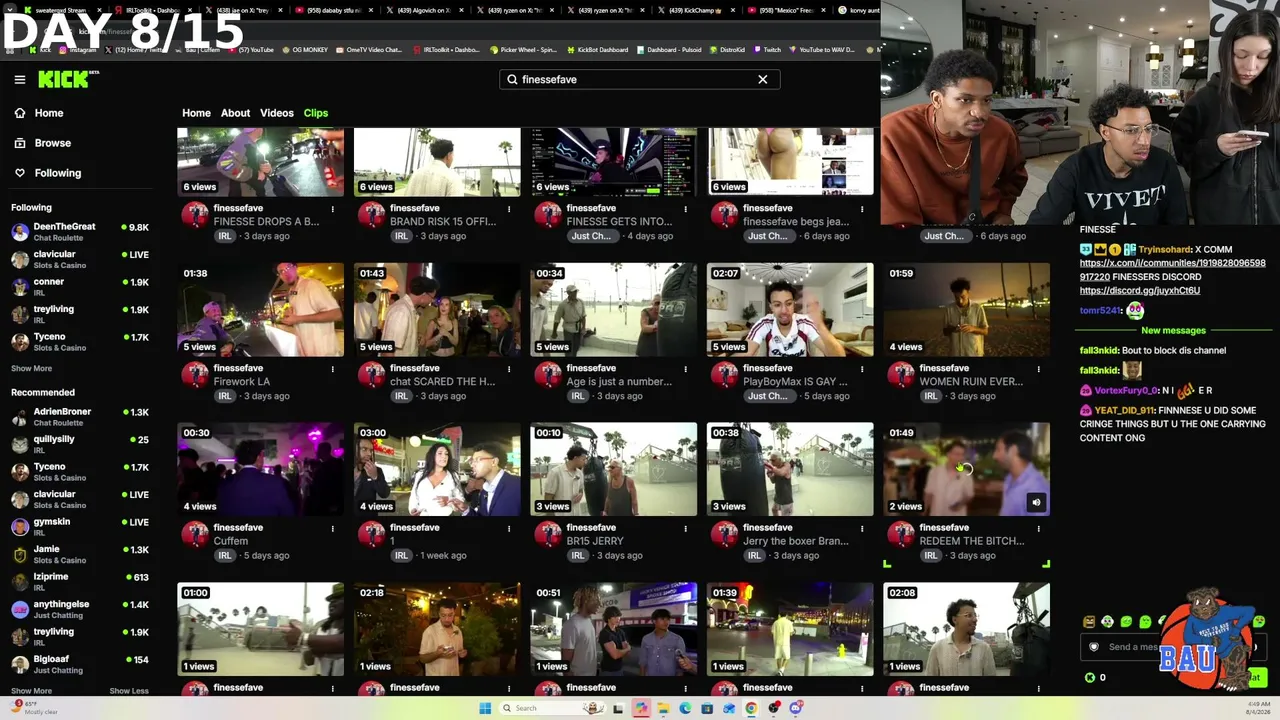
Task: Open options menu for WOMEN RUIN EVER clip
Action: click(x=1038, y=369)
